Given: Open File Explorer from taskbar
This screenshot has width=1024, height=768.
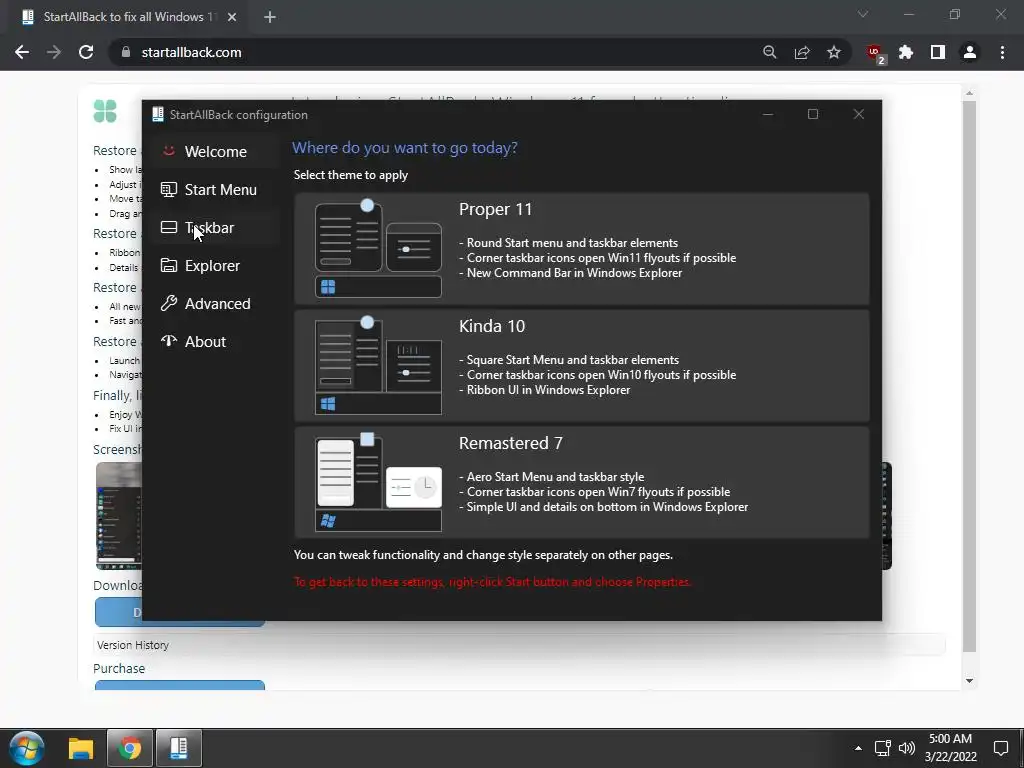Looking at the screenshot, I should pos(81,748).
